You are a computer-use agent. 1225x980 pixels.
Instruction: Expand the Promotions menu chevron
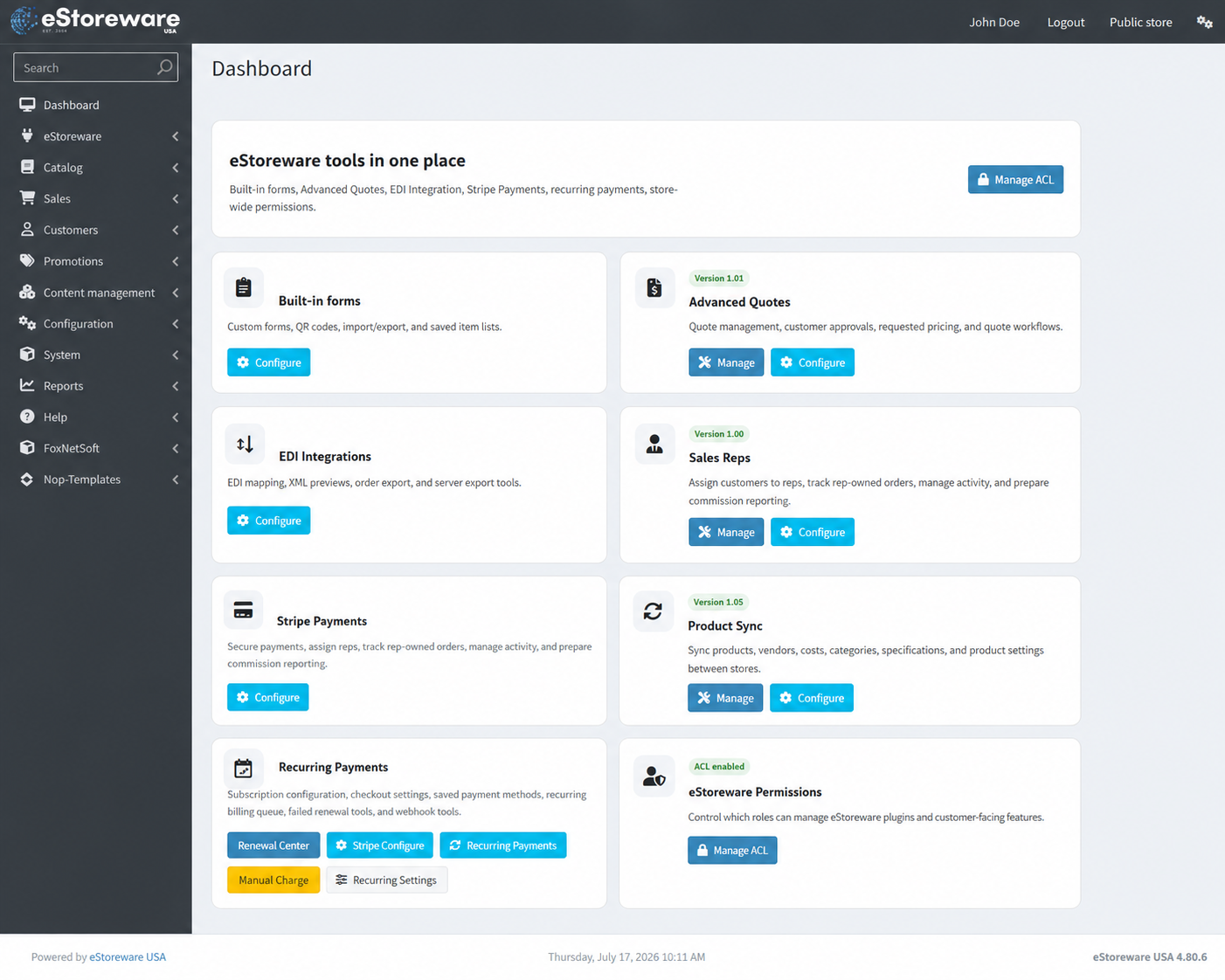click(x=176, y=261)
